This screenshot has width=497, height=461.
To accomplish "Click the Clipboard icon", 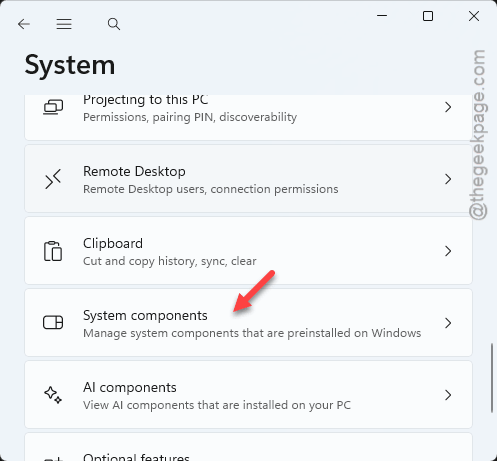I will coord(53,251).
